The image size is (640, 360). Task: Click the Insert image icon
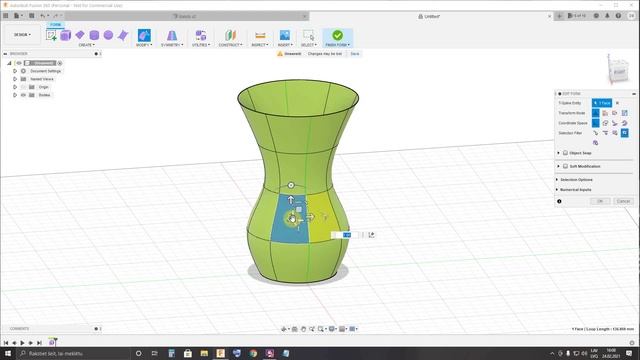tap(284, 35)
